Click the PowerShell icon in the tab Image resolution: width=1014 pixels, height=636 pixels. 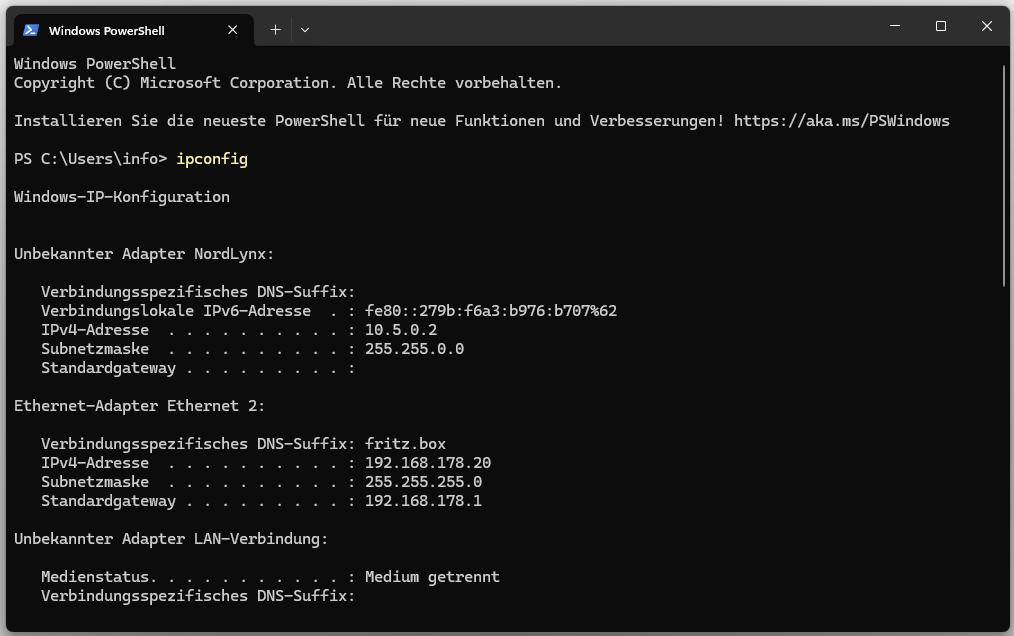point(31,30)
